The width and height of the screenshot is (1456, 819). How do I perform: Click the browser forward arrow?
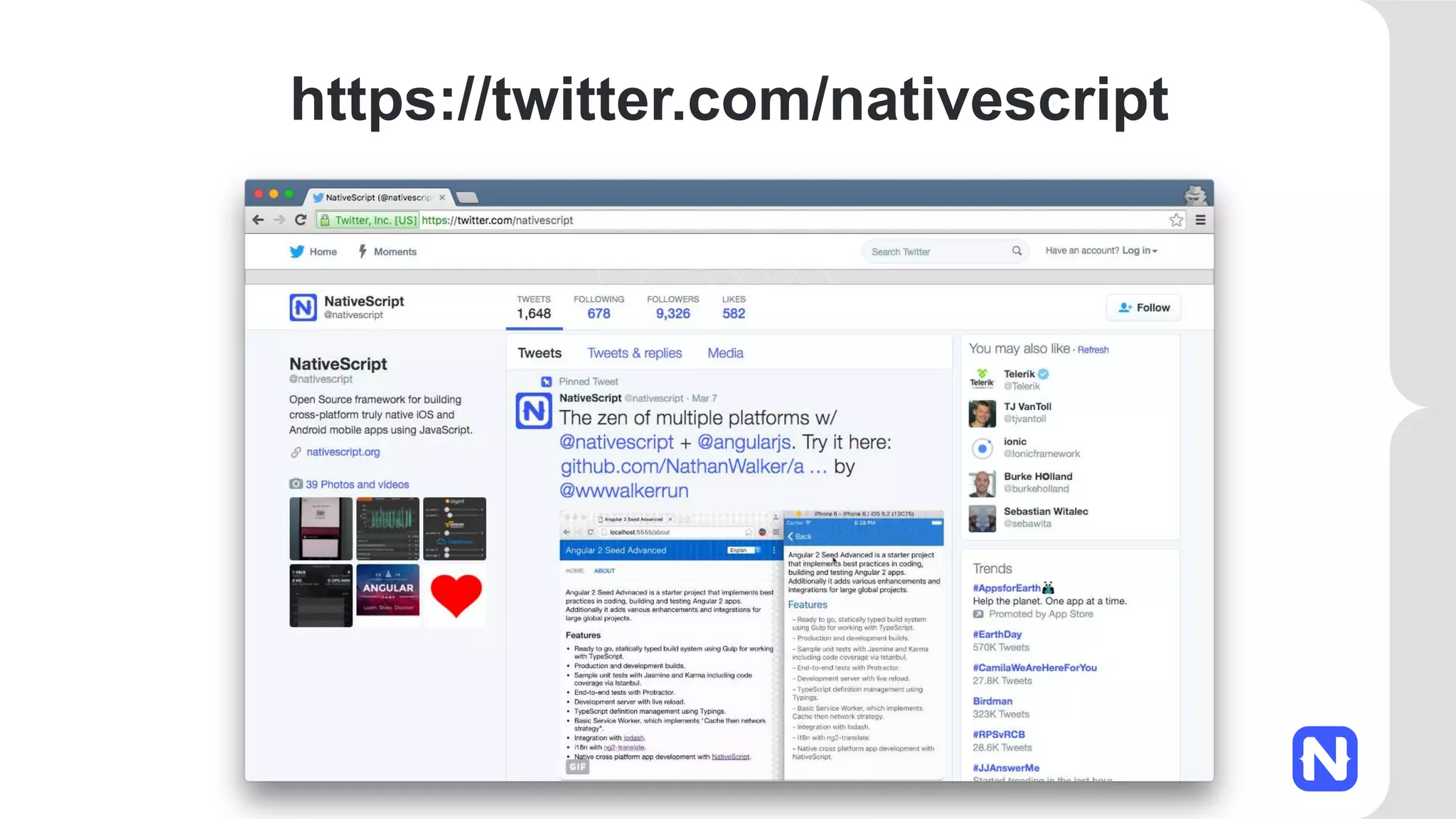click(x=279, y=220)
